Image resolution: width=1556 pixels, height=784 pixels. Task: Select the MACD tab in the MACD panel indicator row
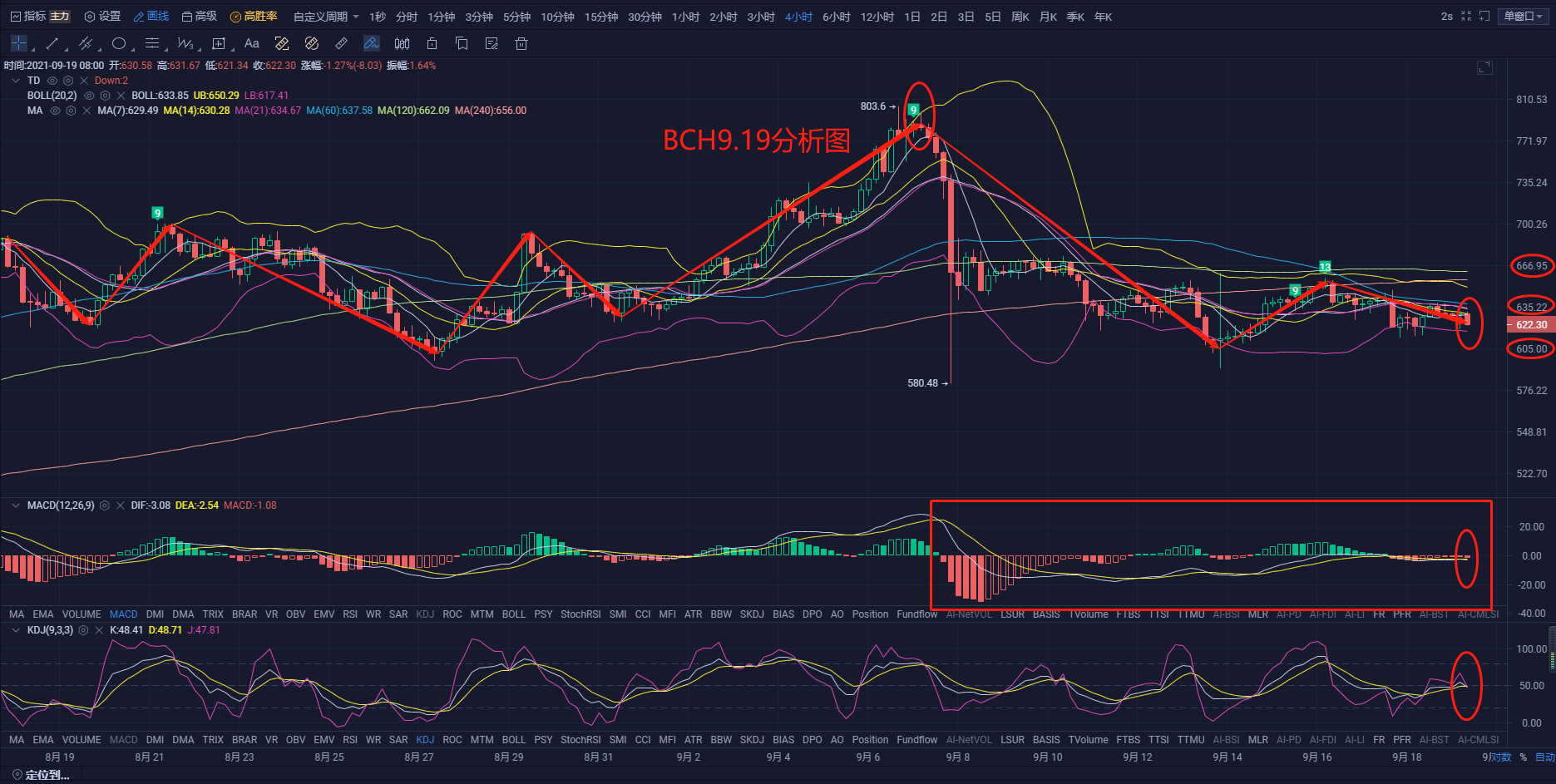(123, 614)
